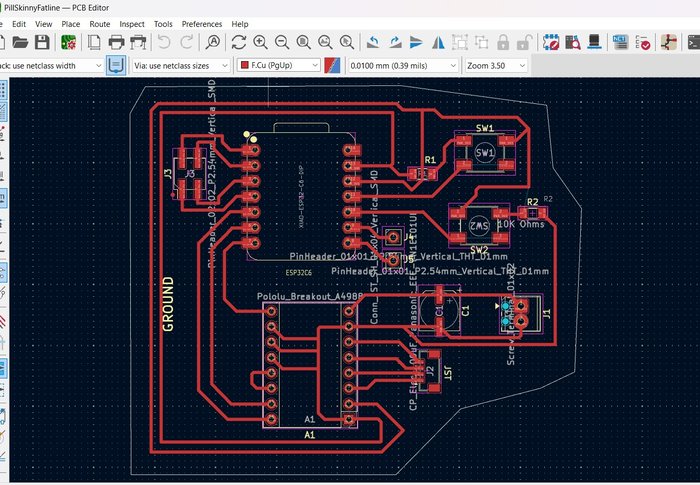Select the SW1 push button footprint
The height and width of the screenshot is (485, 700).
point(485,153)
